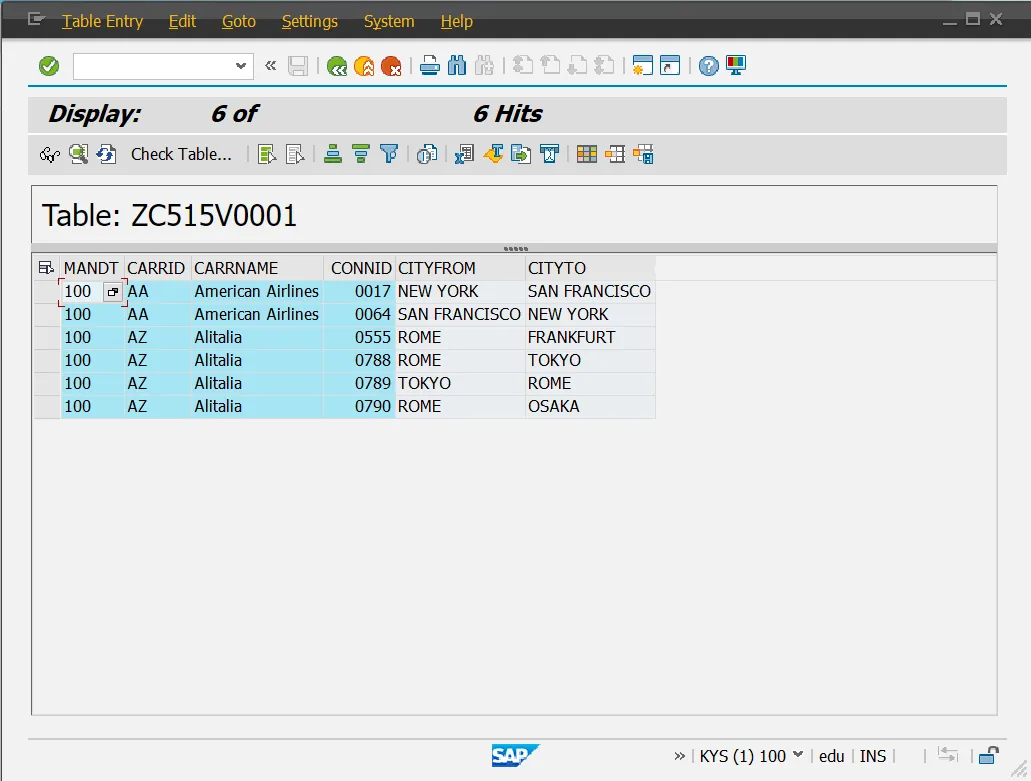Screen dimensions: 1031x781
Task: Expand status bar with double arrow
Action: pyautogui.click(x=679, y=756)
